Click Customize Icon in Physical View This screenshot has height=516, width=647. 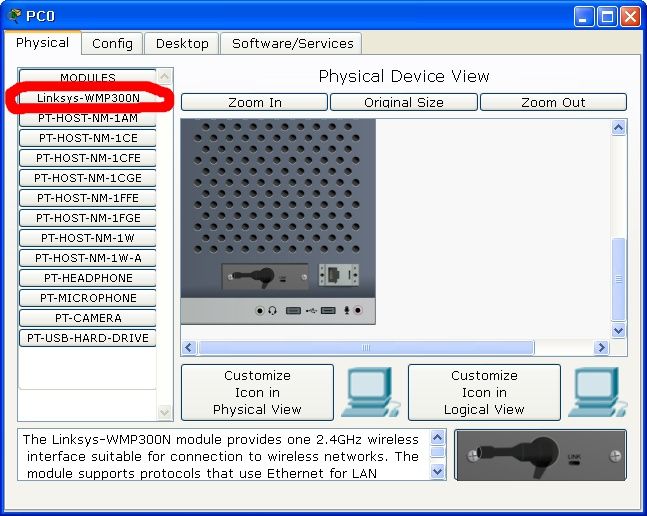coord(257,392)
